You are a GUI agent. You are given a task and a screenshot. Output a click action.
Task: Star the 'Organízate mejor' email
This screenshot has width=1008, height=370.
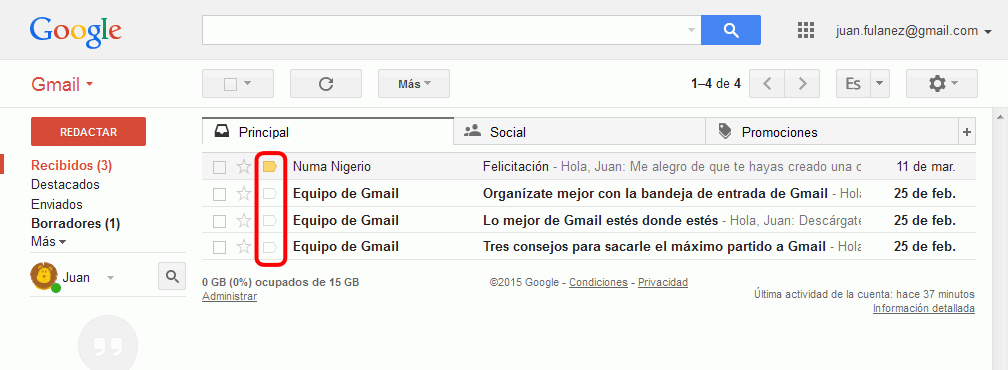pyautogui.click(x=244, y=194)
